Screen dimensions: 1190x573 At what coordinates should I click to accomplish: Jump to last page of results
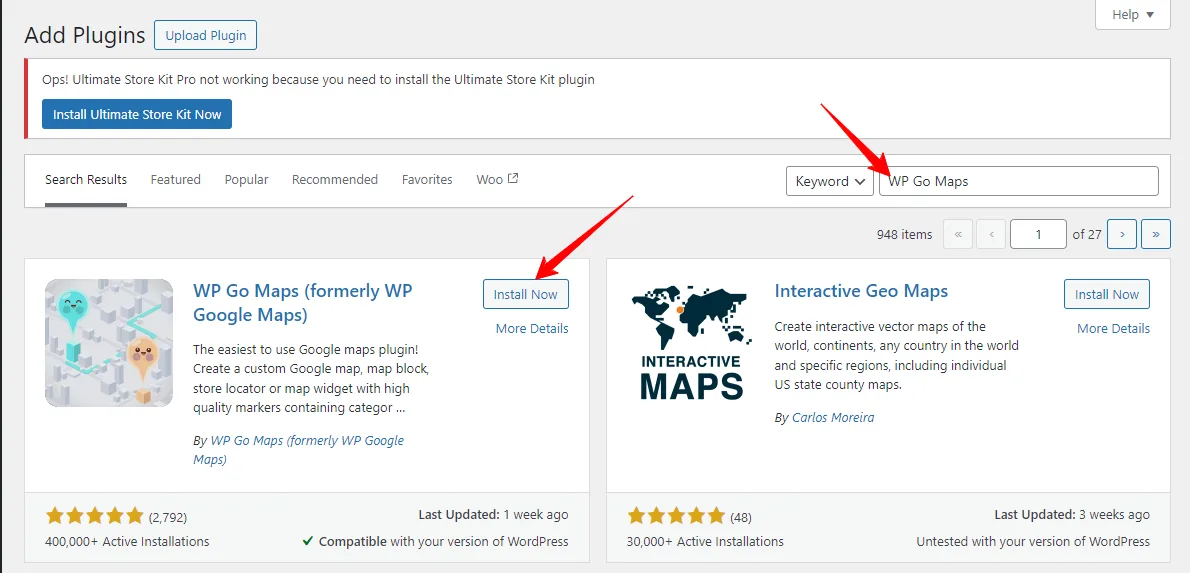1155,235
